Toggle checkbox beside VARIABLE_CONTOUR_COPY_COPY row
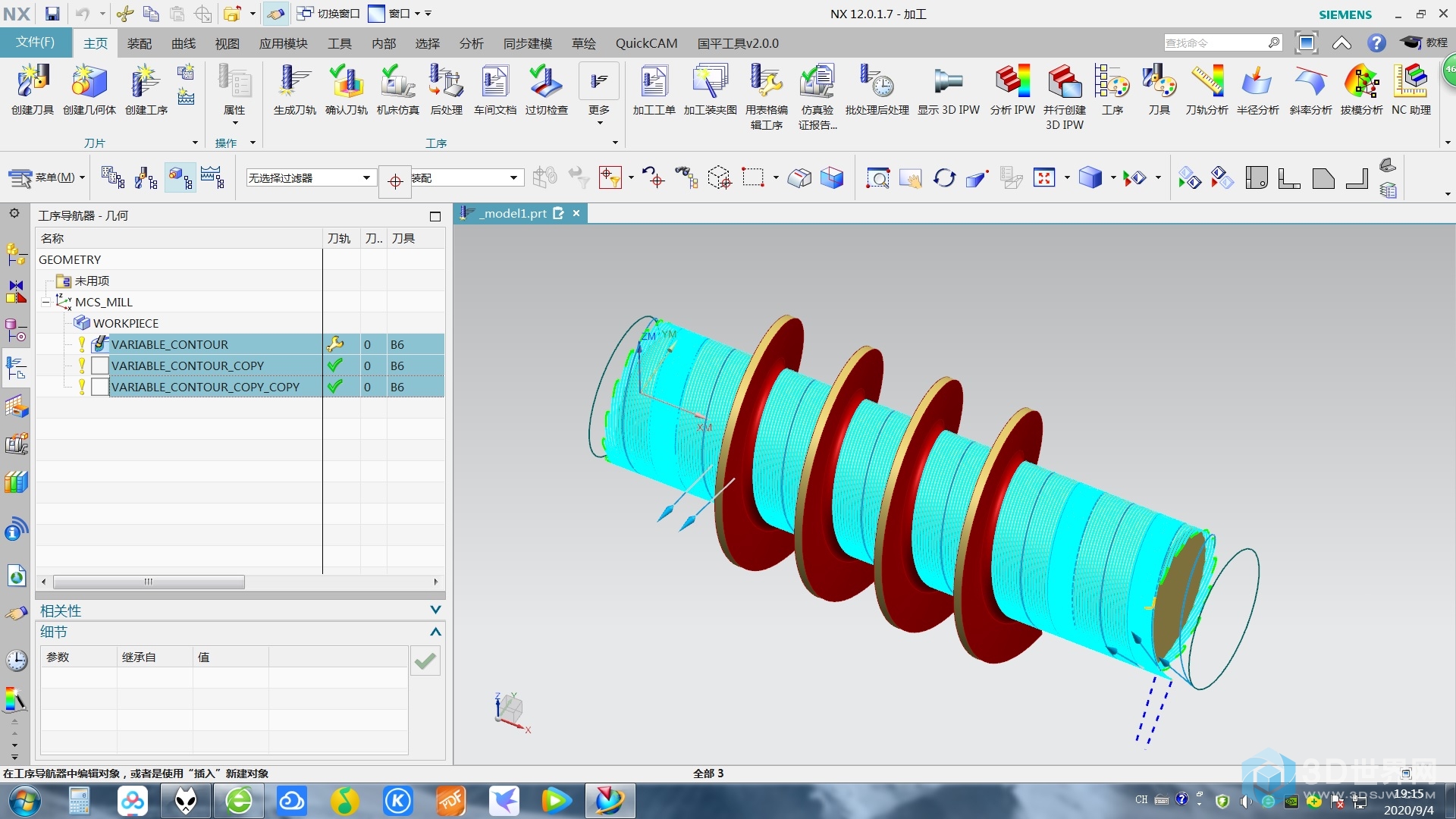The height and width of the screenshot is (819, 1456). 100,387
